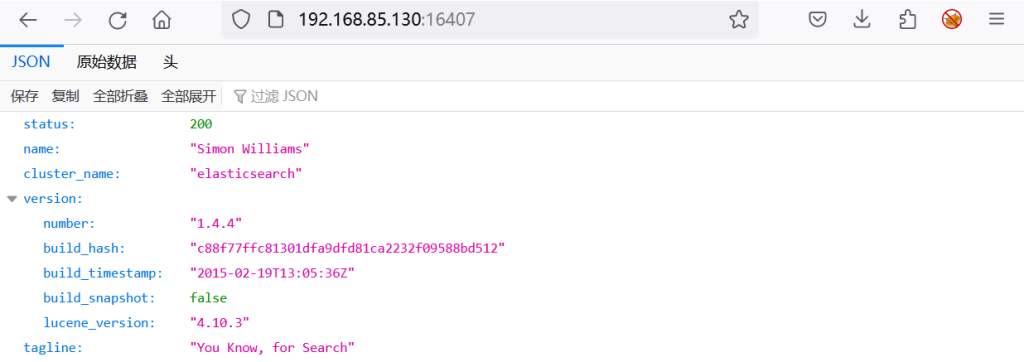Click the shield tracking protection icon

click(x=242, y=20)
